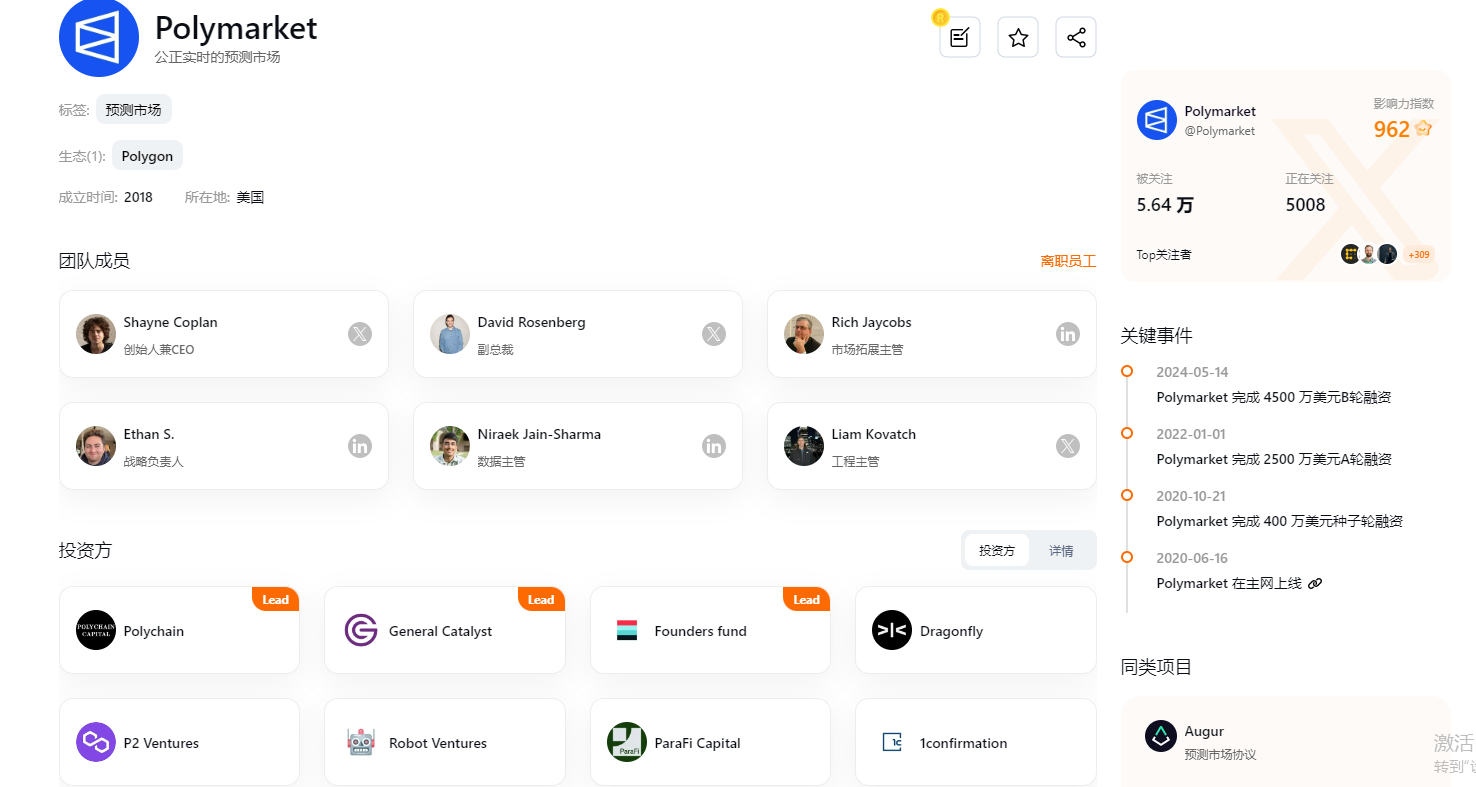Open Ethan S. team member card
Viewport: 1476px width, 787px height.
point(224,446)
